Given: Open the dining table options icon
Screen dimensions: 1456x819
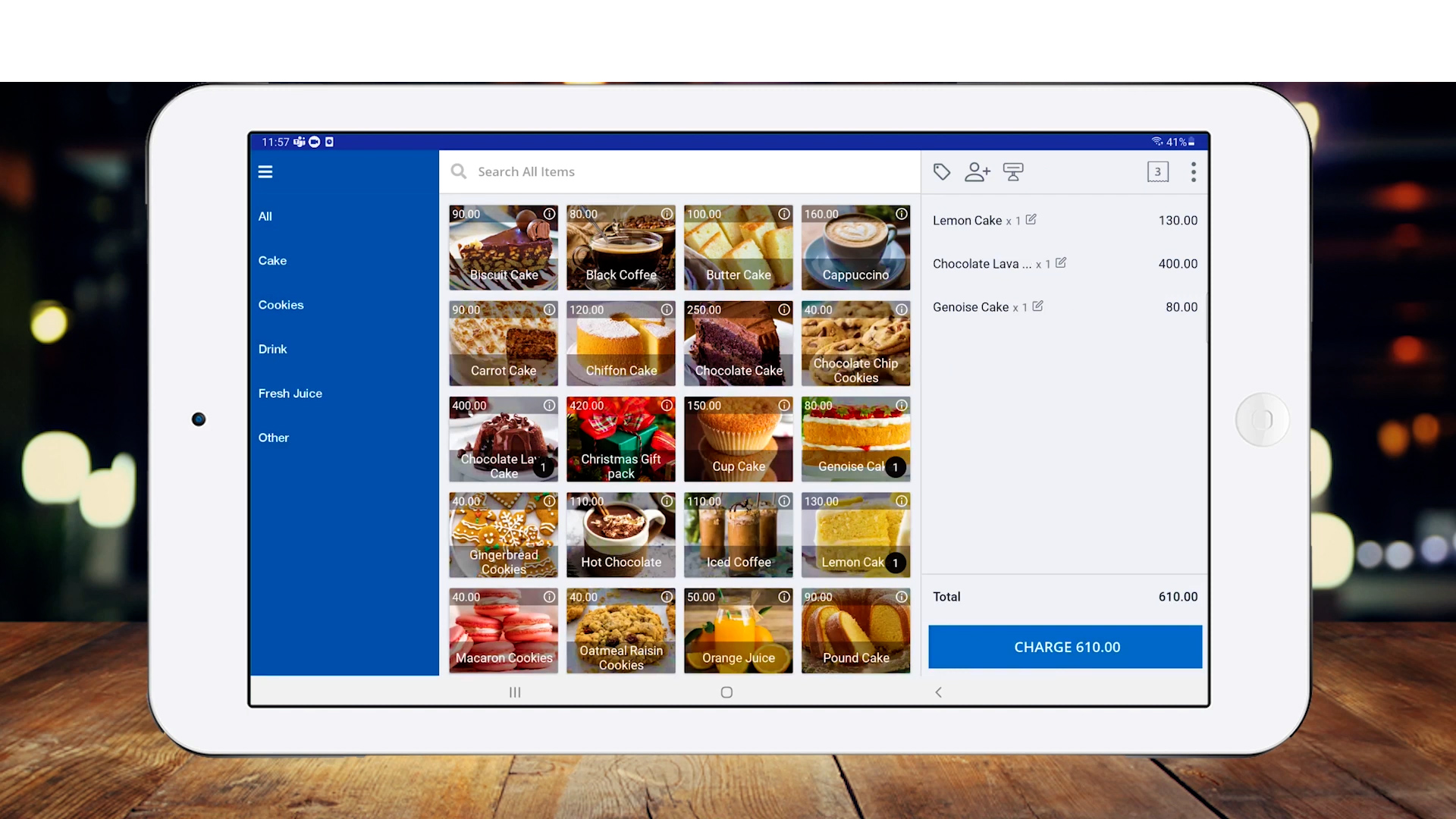Looking at the screenshot, I should click(x=1013, y=172).
